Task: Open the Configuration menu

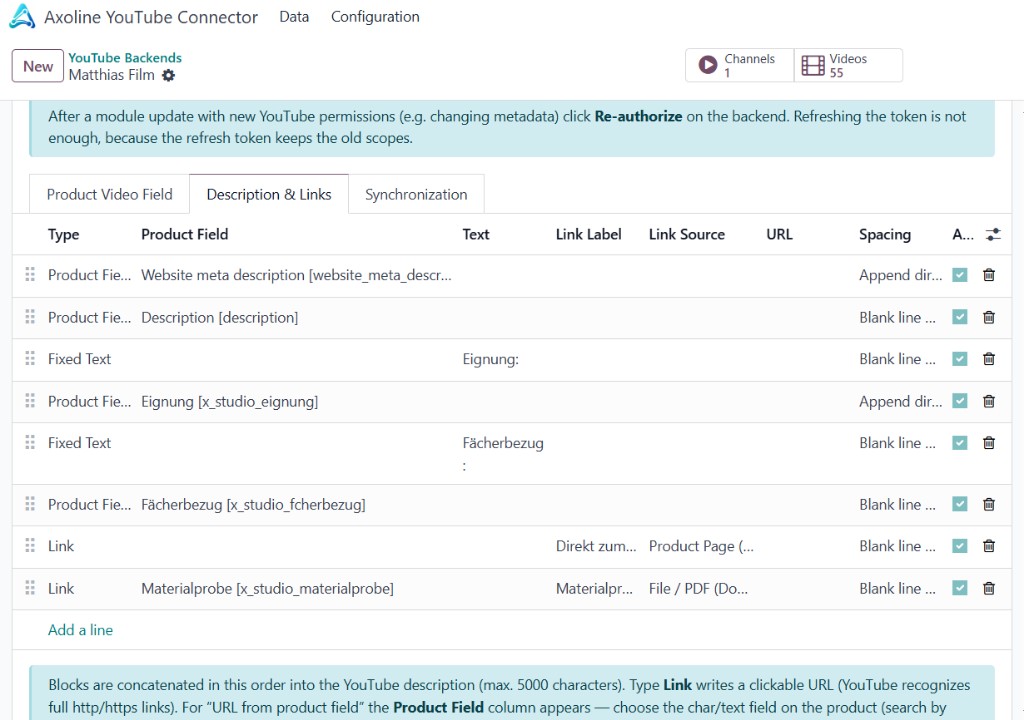Action: click(x=375, y=17)
